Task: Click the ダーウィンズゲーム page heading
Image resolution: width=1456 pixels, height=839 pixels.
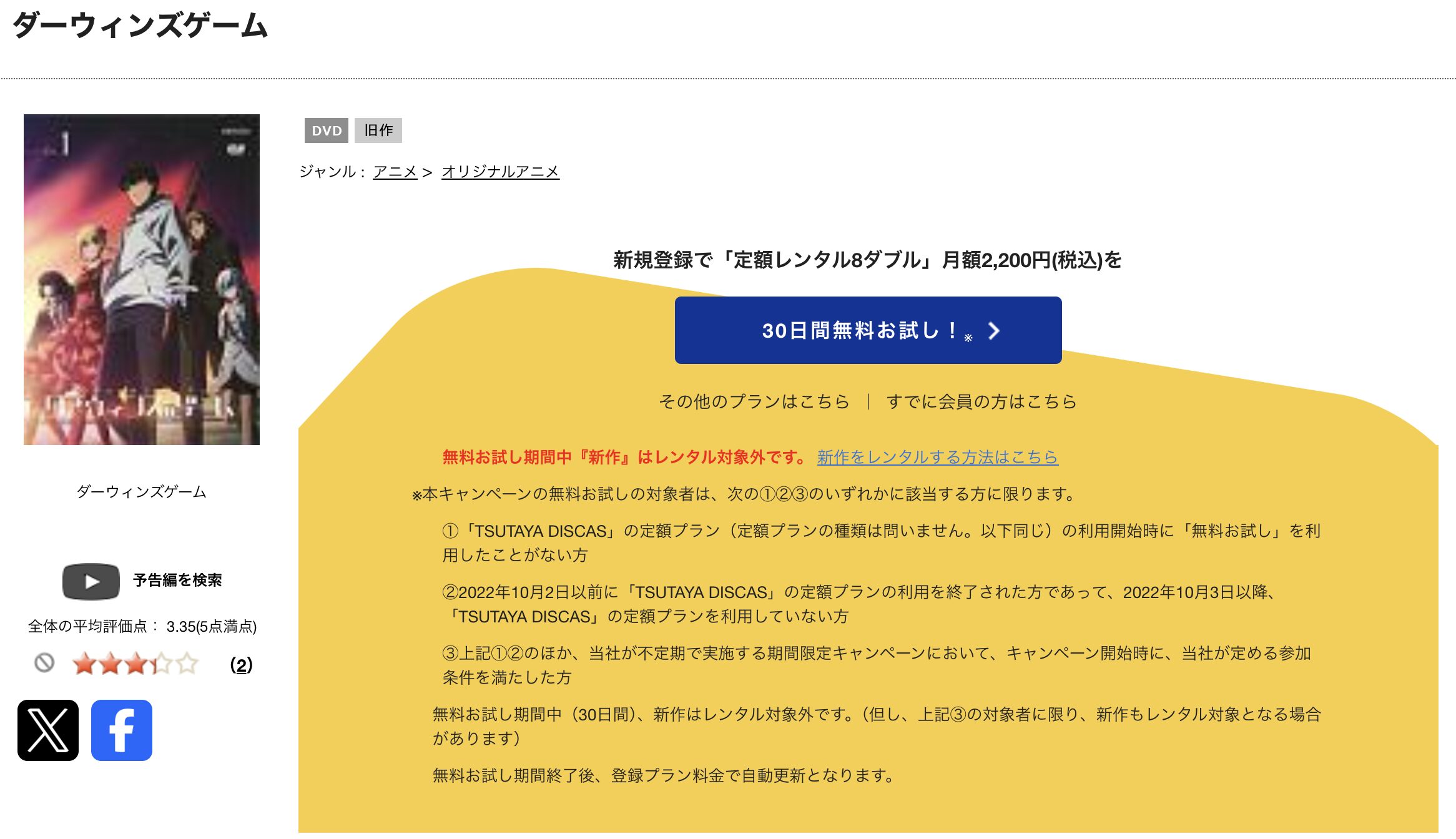Action: pyautogui.click(x=140, y=26)
